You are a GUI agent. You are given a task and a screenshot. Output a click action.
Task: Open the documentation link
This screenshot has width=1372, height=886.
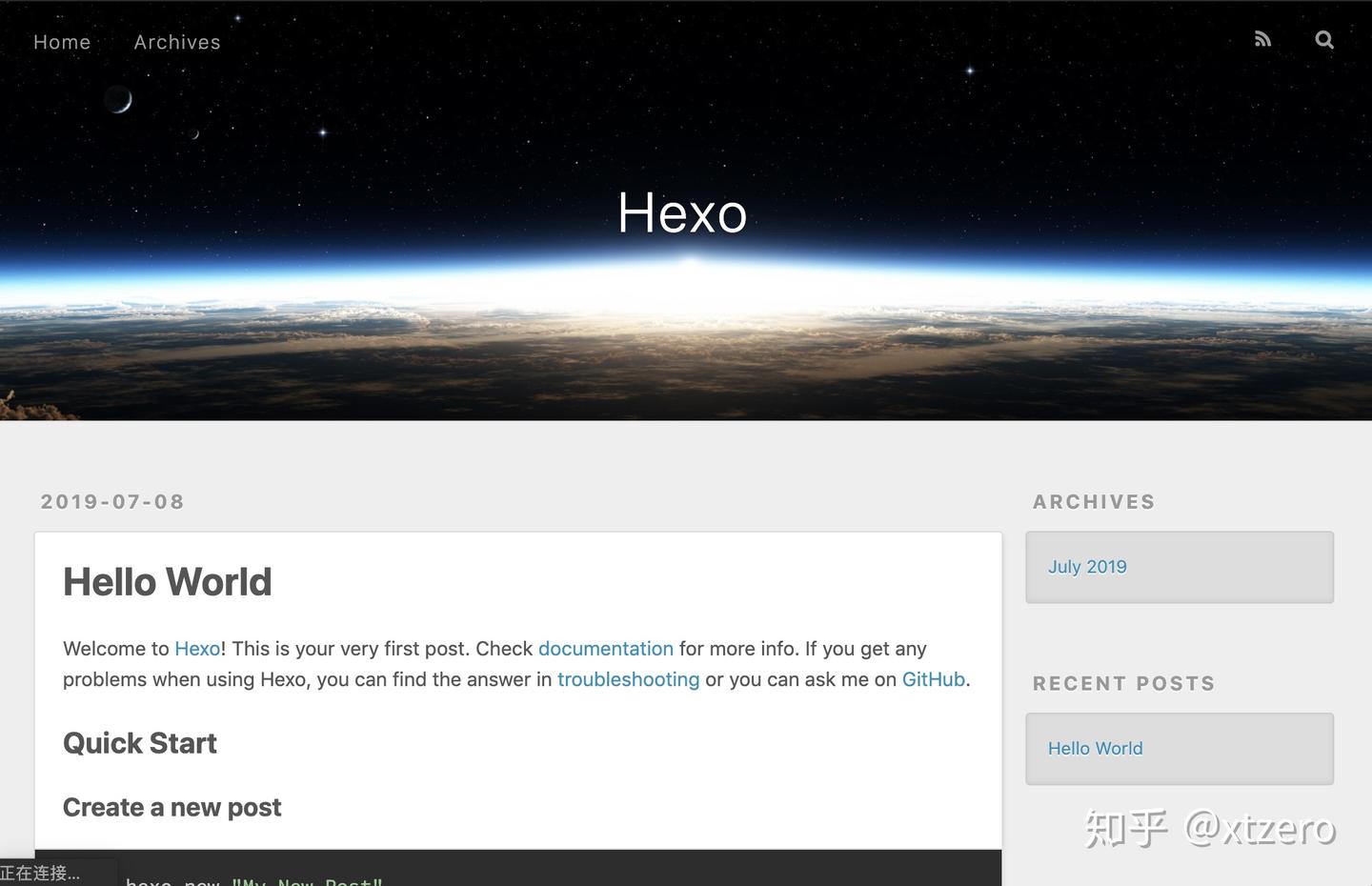point(606,649)
